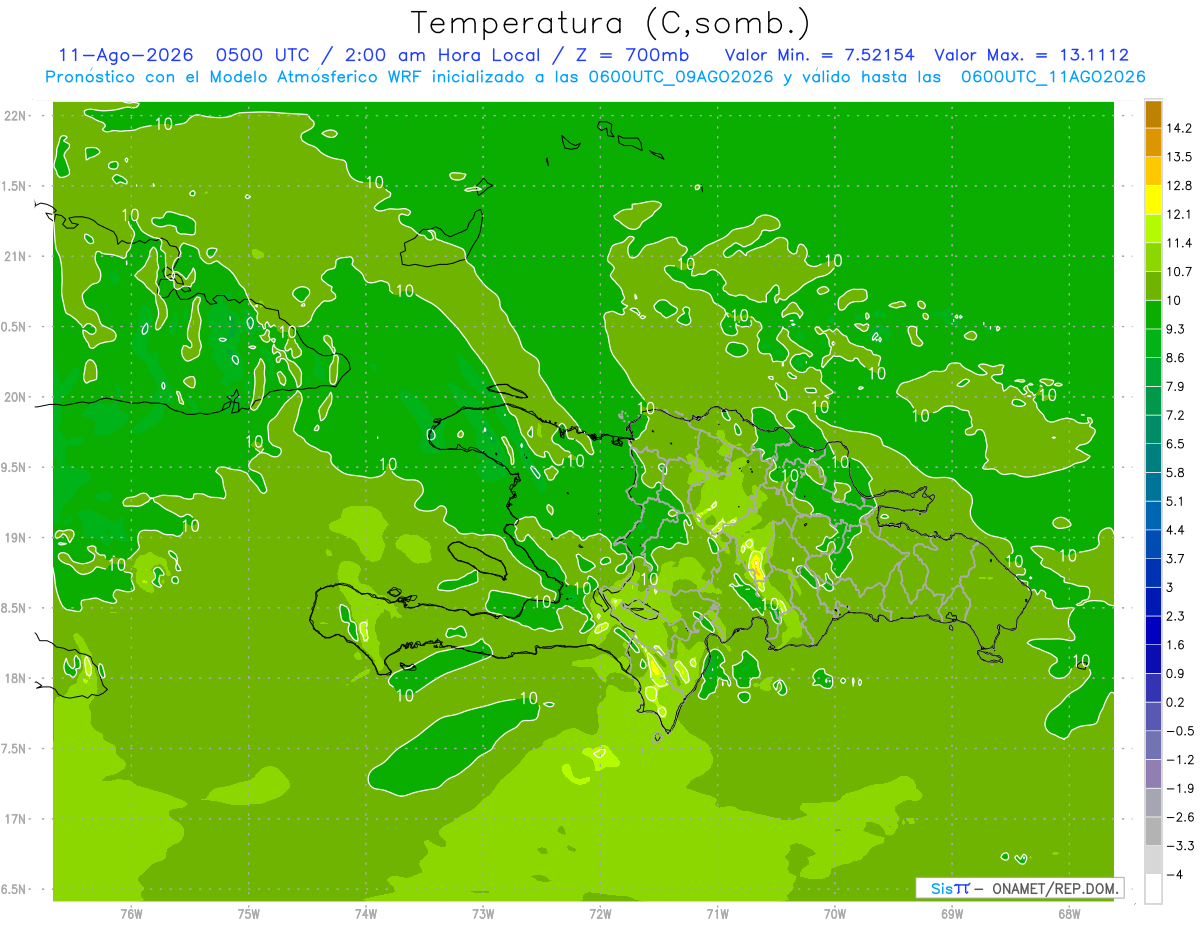Click the colorbar label "7.9"
1200x927 pixels.
tap(1176, 387)
